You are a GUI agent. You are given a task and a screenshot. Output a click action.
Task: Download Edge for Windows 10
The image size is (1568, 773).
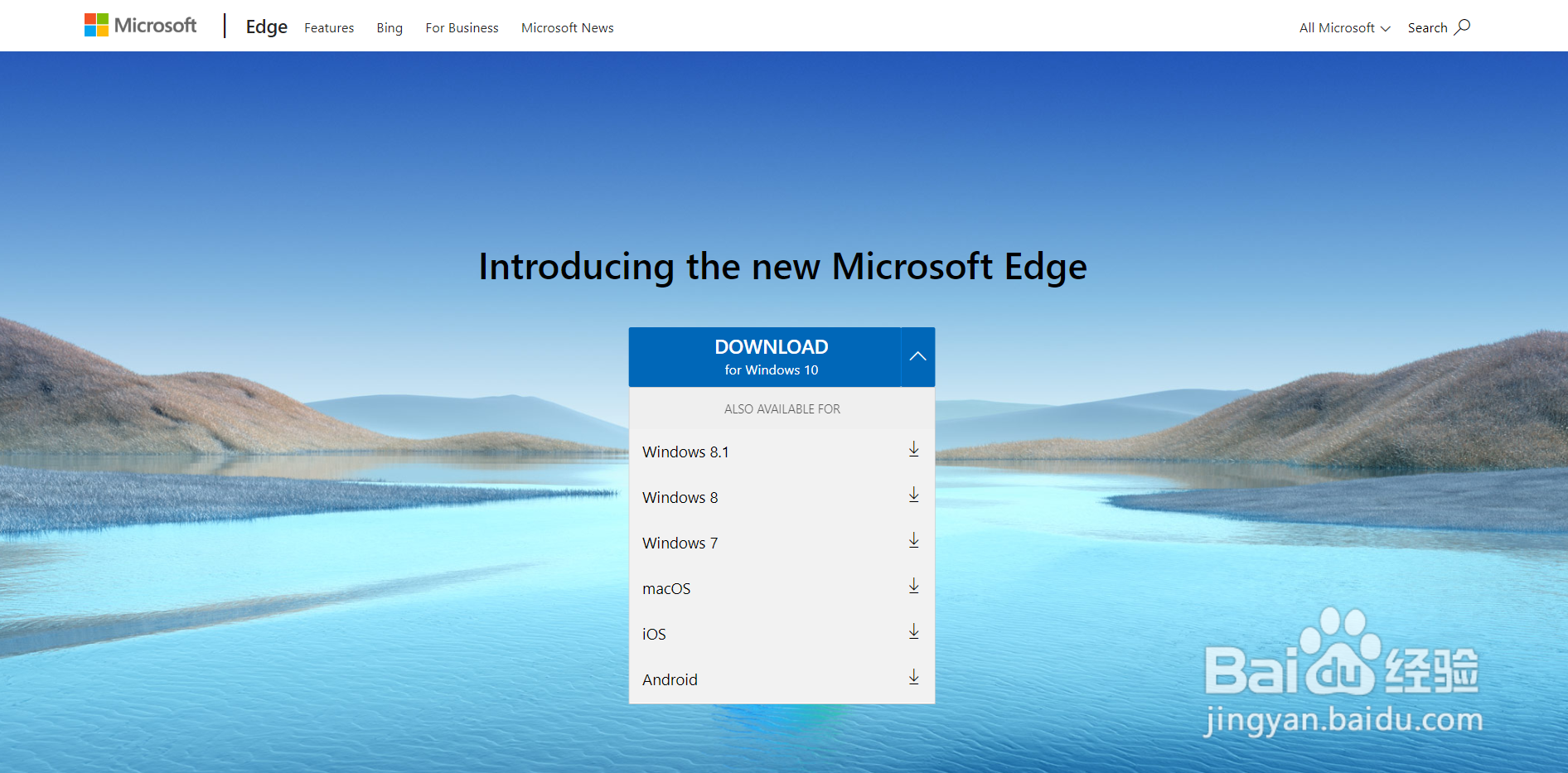click(765, 357)
